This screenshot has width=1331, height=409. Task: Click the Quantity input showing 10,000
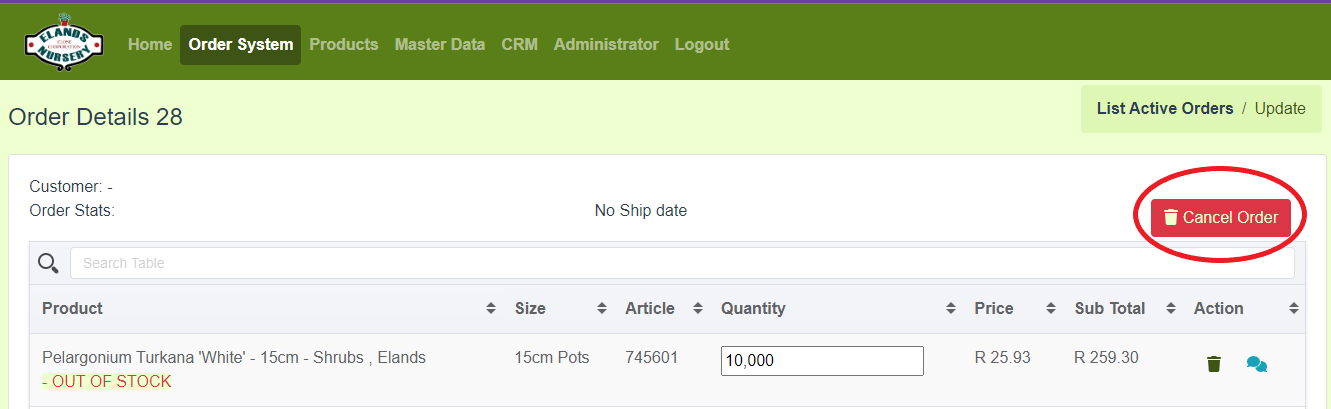point(822,361)
